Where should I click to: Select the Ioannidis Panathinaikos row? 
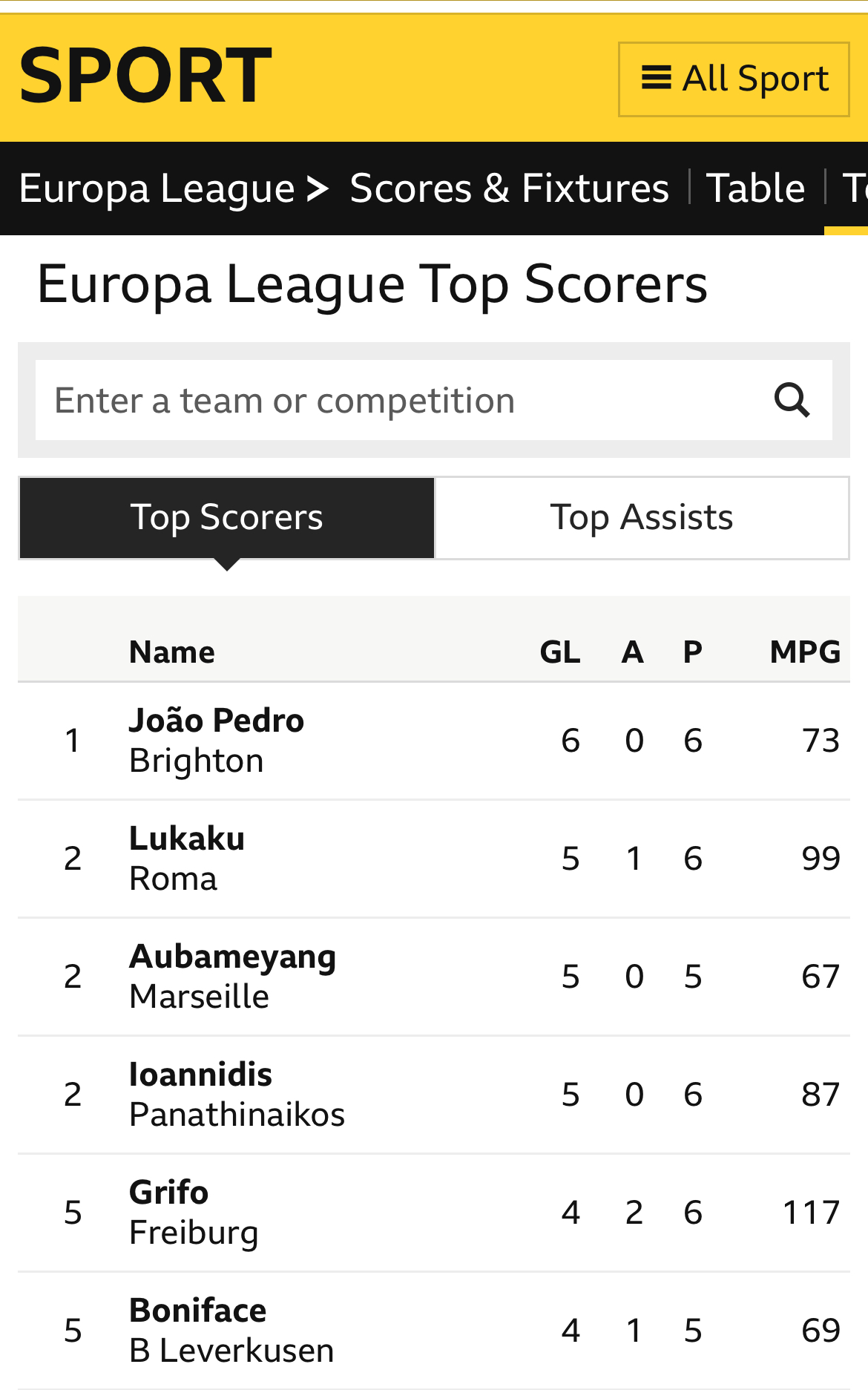(x=434, y=1095)
